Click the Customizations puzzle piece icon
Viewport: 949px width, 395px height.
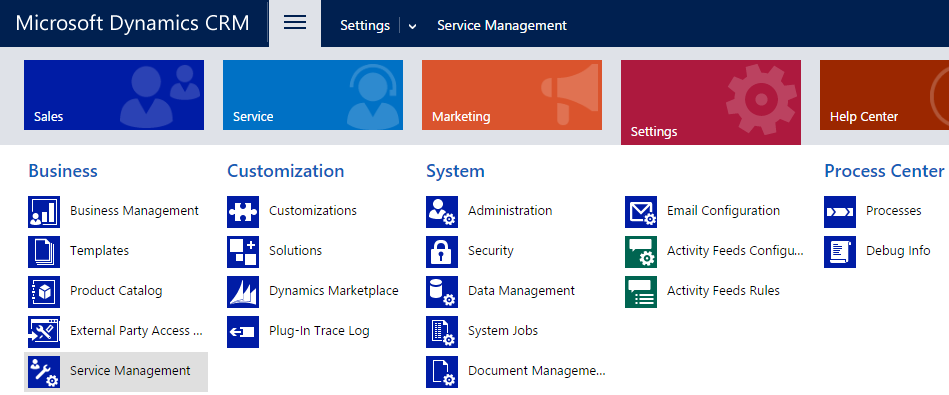[243, 212]
